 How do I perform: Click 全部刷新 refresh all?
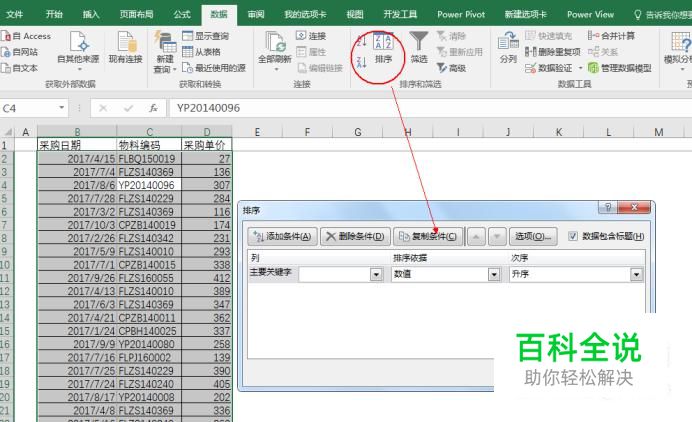click(x=275, y=50)
